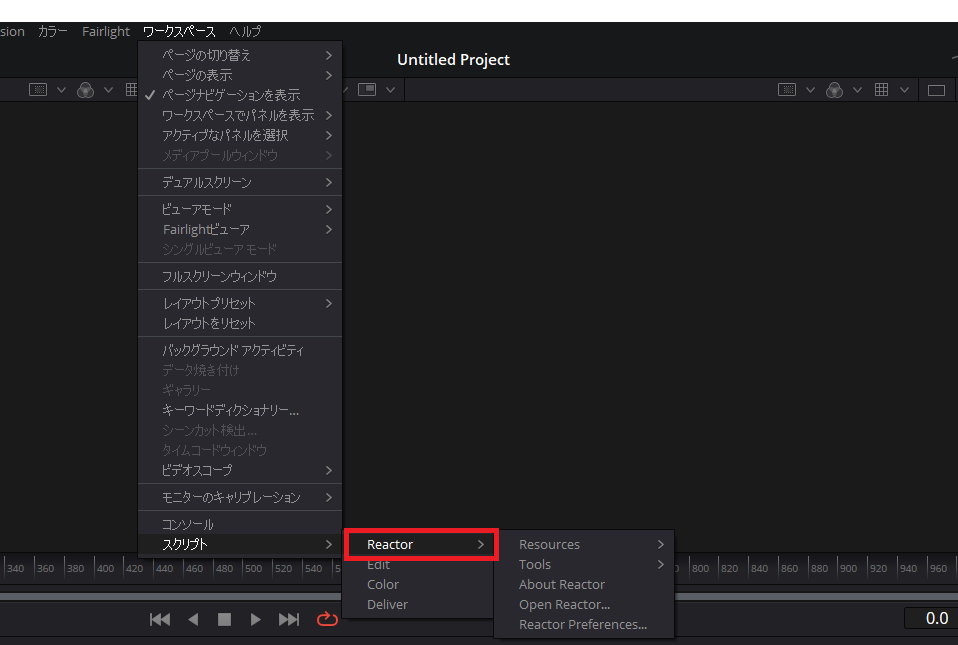Jump to last frame button
The image size is (958, 645).
pos(289,619)
